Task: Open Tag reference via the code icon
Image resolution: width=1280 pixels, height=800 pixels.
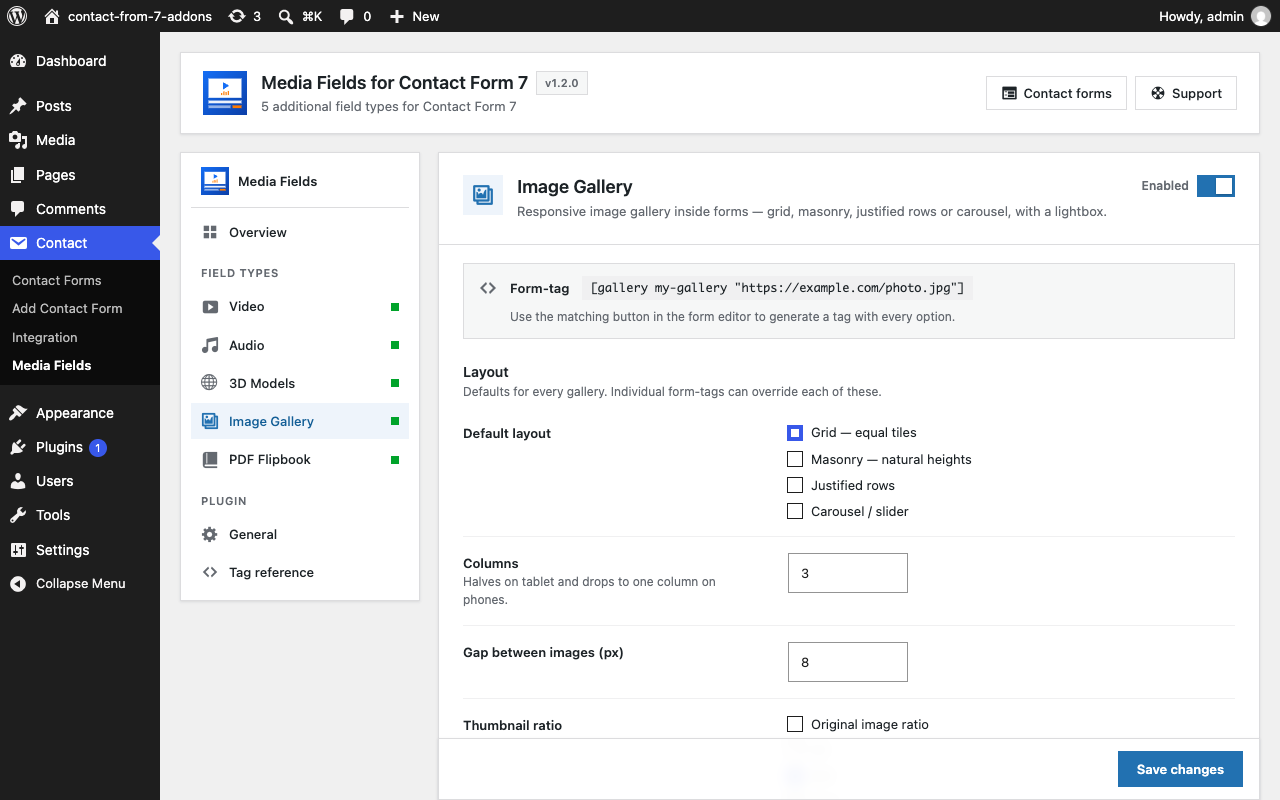Action: 210,572
